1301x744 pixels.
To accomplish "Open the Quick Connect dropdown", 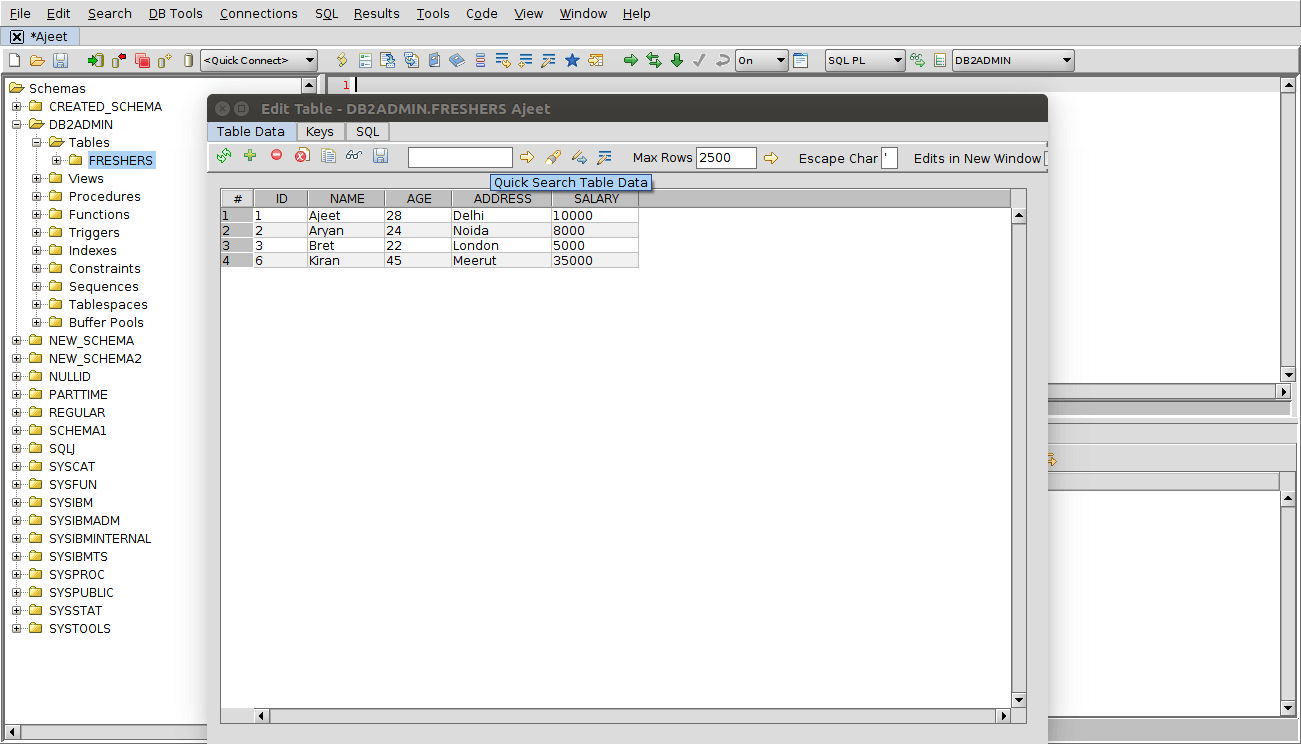I will tap(259, 60).
